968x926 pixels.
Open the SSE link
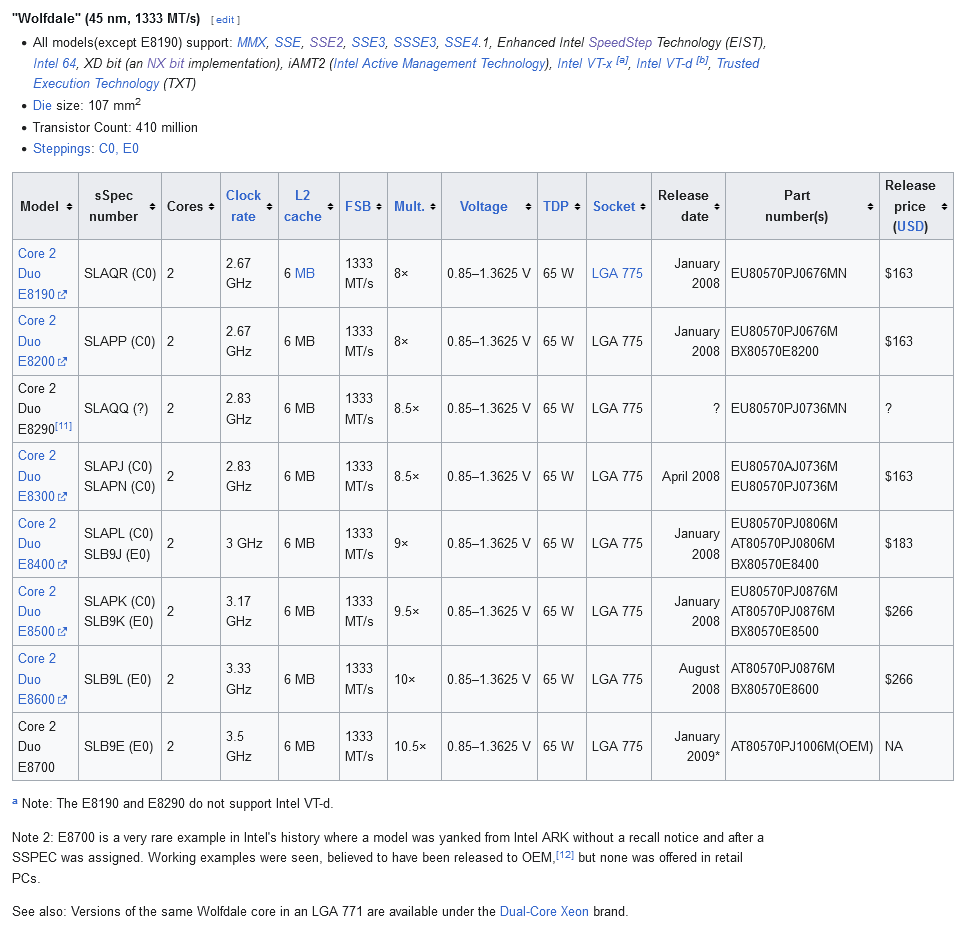pos(288,43)
